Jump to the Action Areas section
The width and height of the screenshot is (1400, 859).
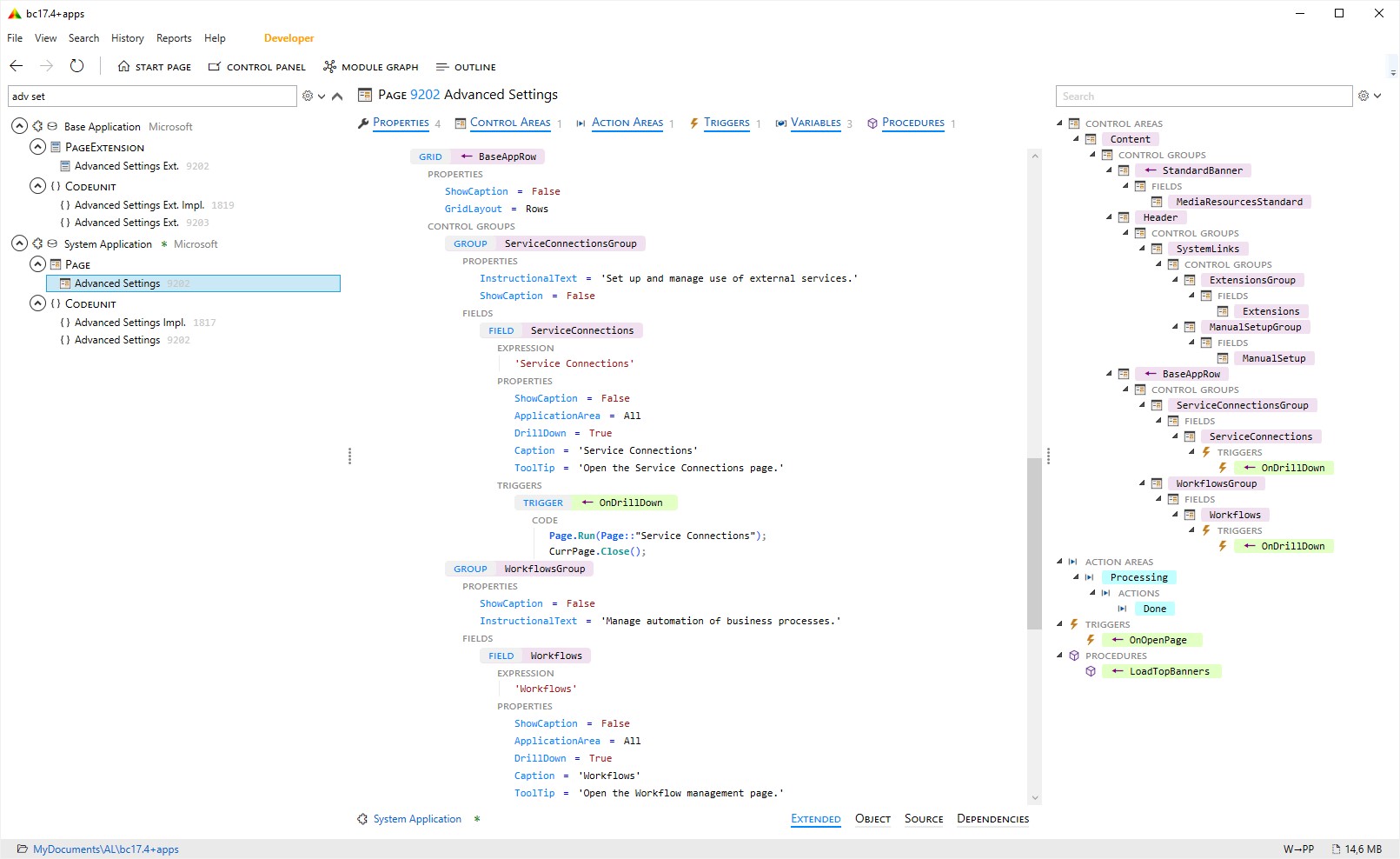coord(627,123)
